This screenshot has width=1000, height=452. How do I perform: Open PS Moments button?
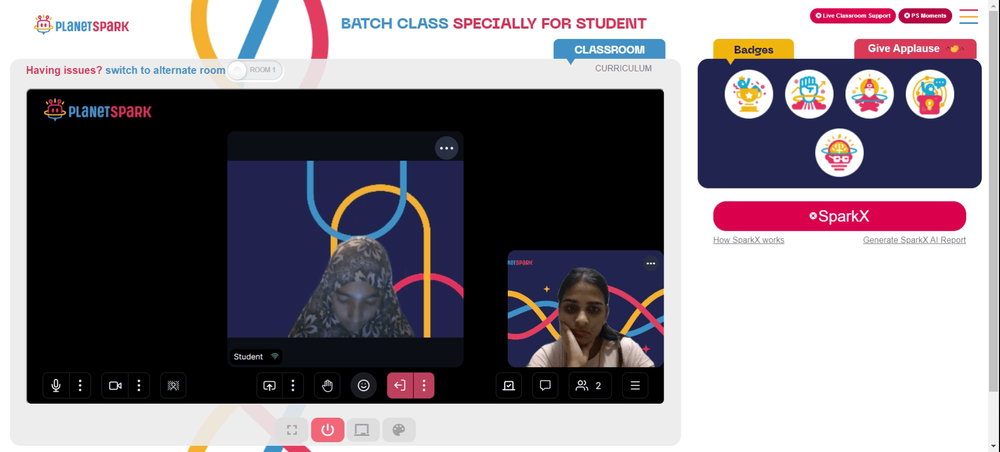(925, 16)
